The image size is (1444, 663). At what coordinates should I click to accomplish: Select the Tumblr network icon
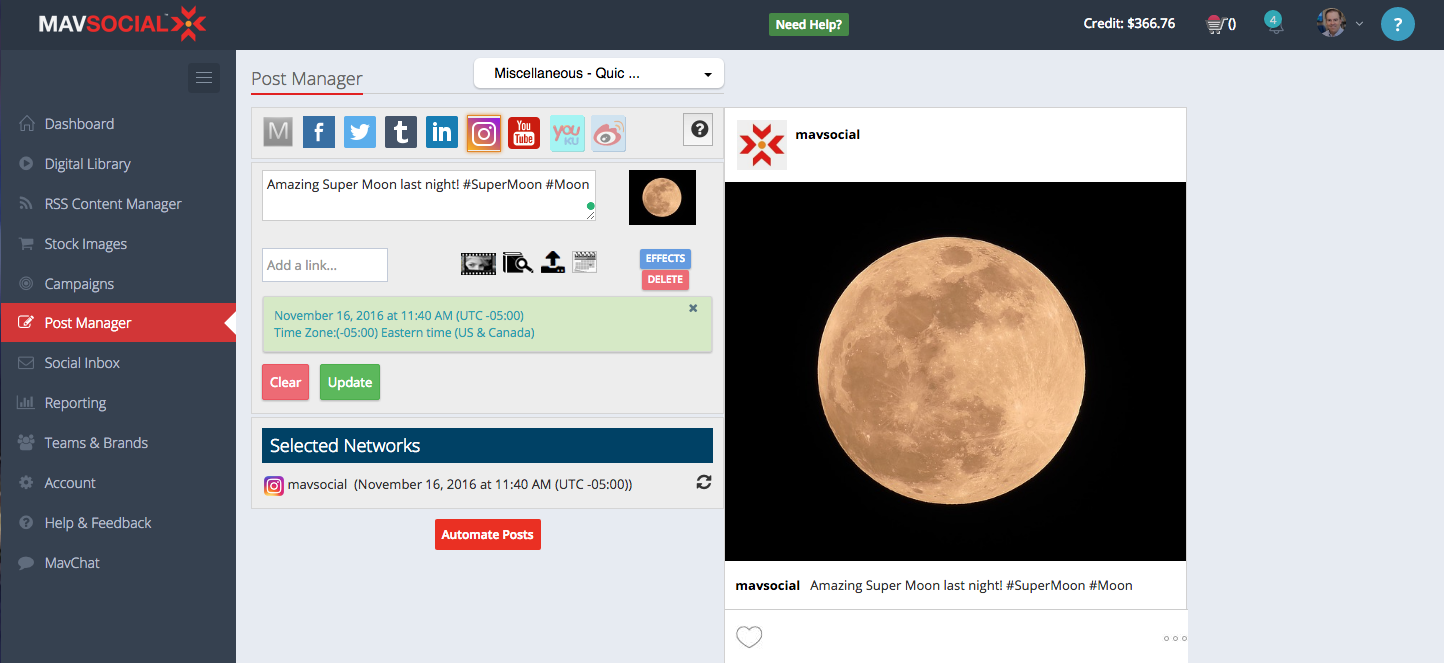tap(401, 132)
